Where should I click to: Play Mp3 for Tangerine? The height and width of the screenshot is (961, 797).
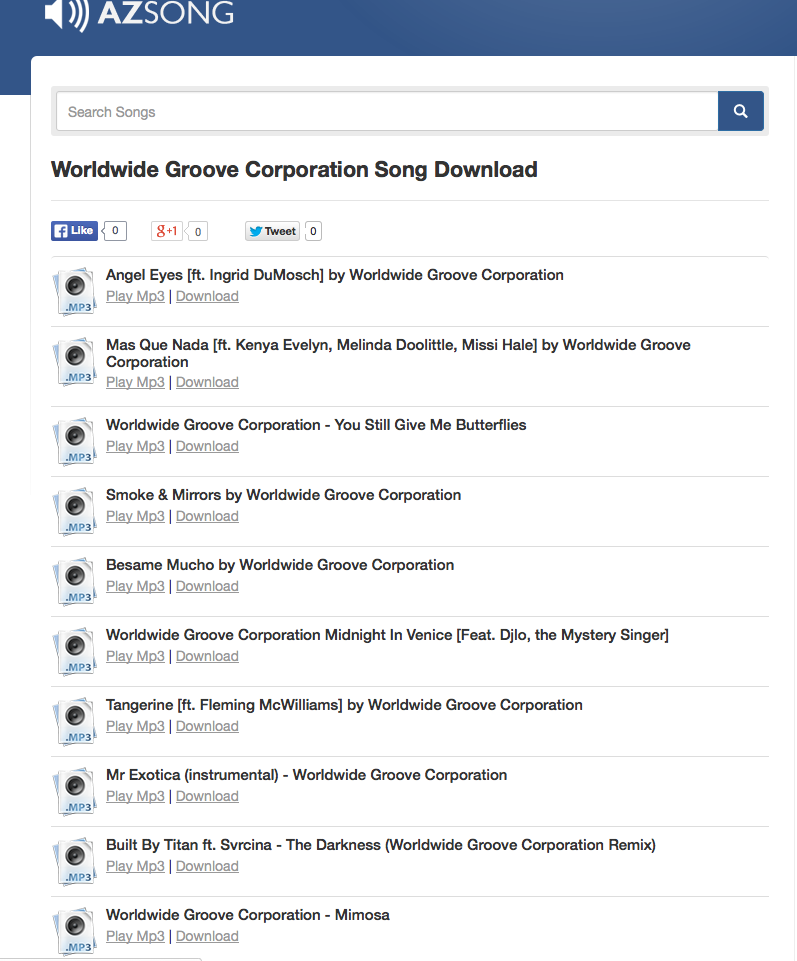[x=135, y=726]
